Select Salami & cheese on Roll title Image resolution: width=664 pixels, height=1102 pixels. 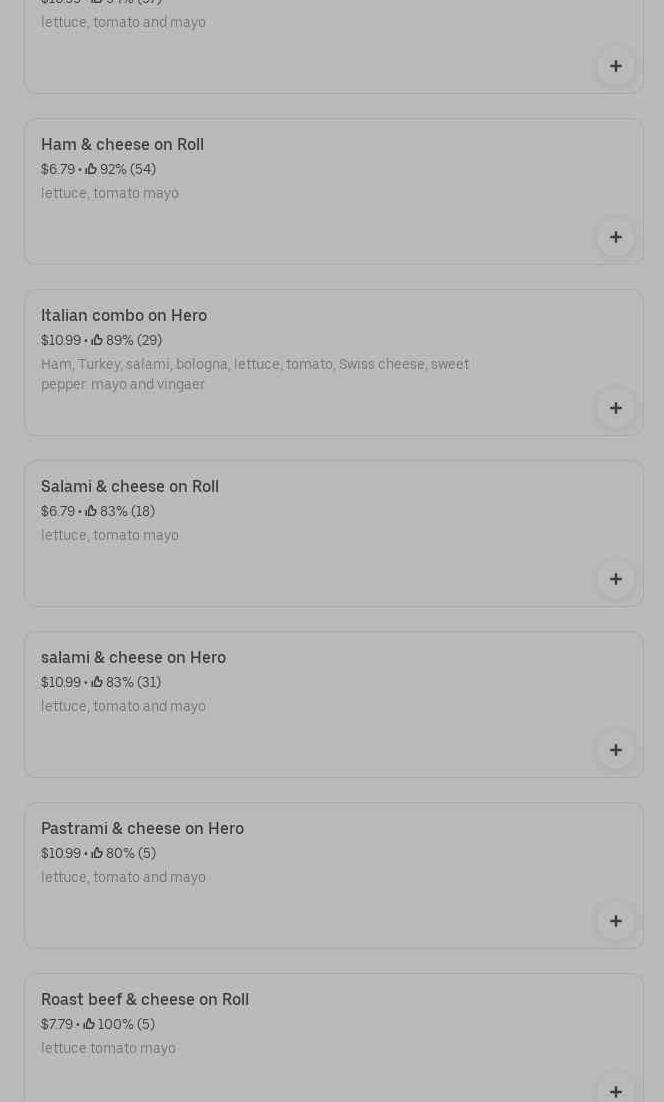(x=130, y=487)
